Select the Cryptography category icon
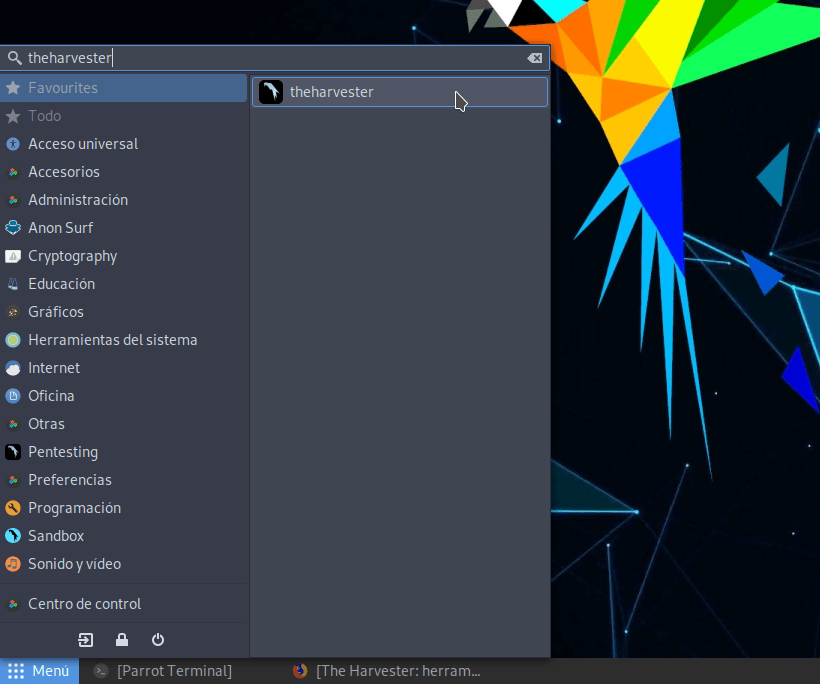820x684 pixels. [x=14, y=255]
